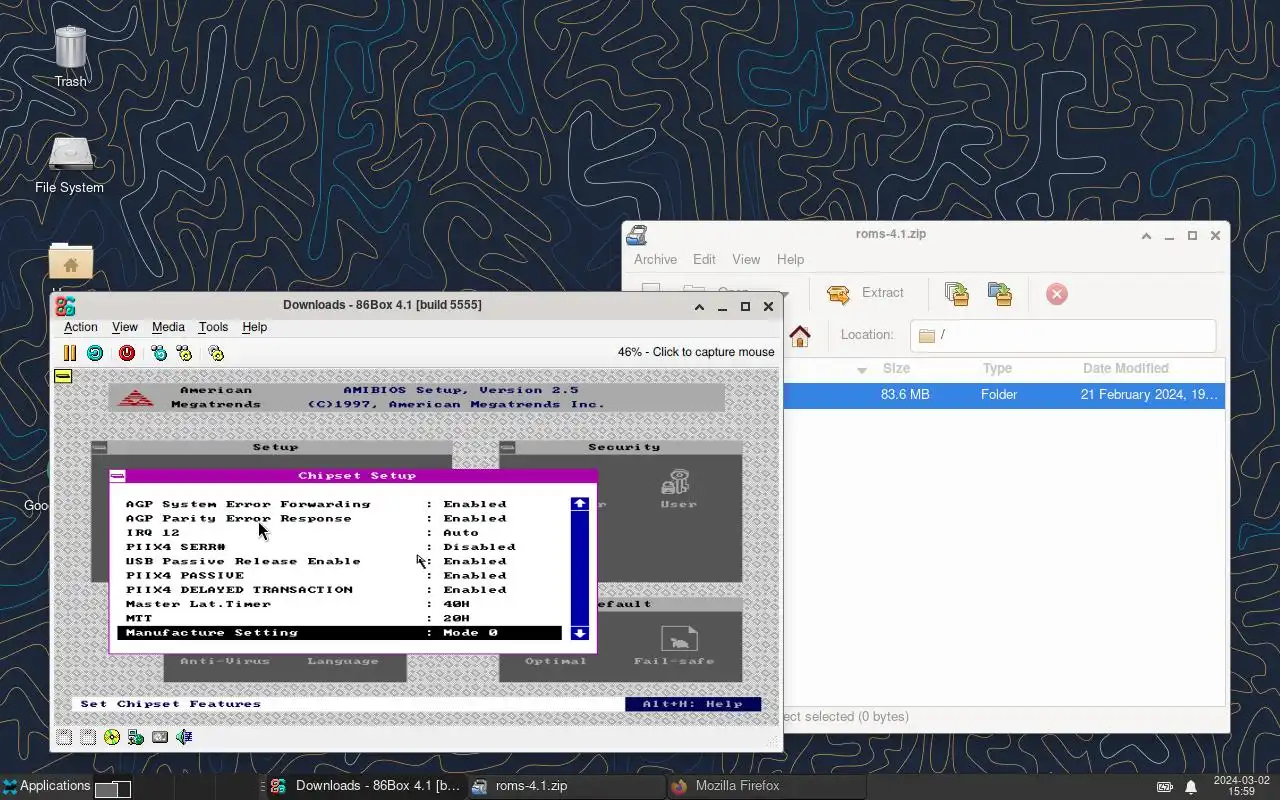Click the clock showing 15:59
Screen dimensions: 1280x800
coord(1241,786)
